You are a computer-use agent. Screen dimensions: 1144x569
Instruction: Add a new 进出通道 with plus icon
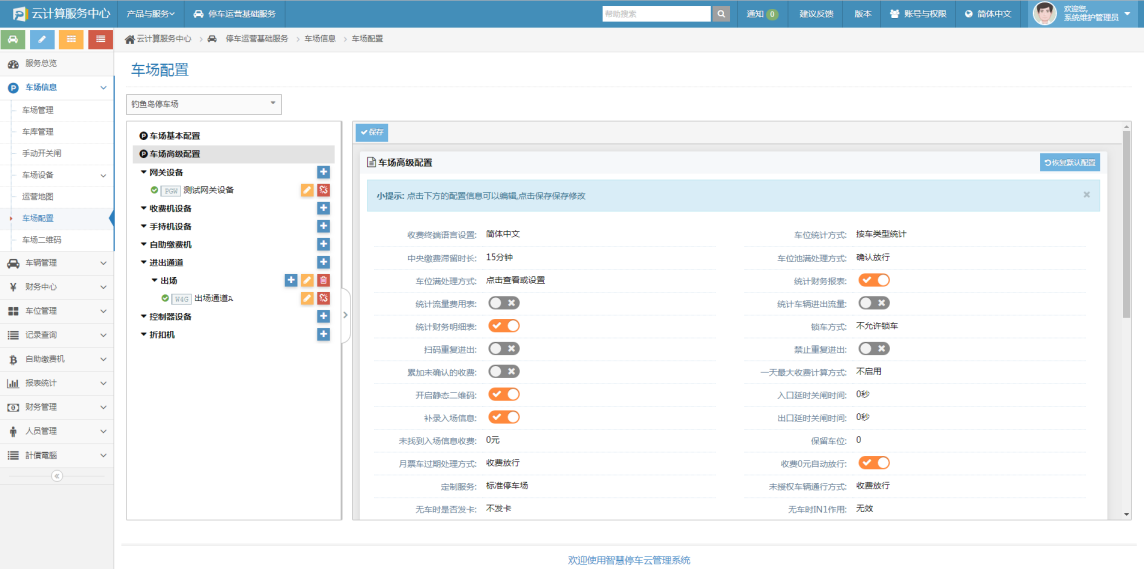(x=324, y=262)
